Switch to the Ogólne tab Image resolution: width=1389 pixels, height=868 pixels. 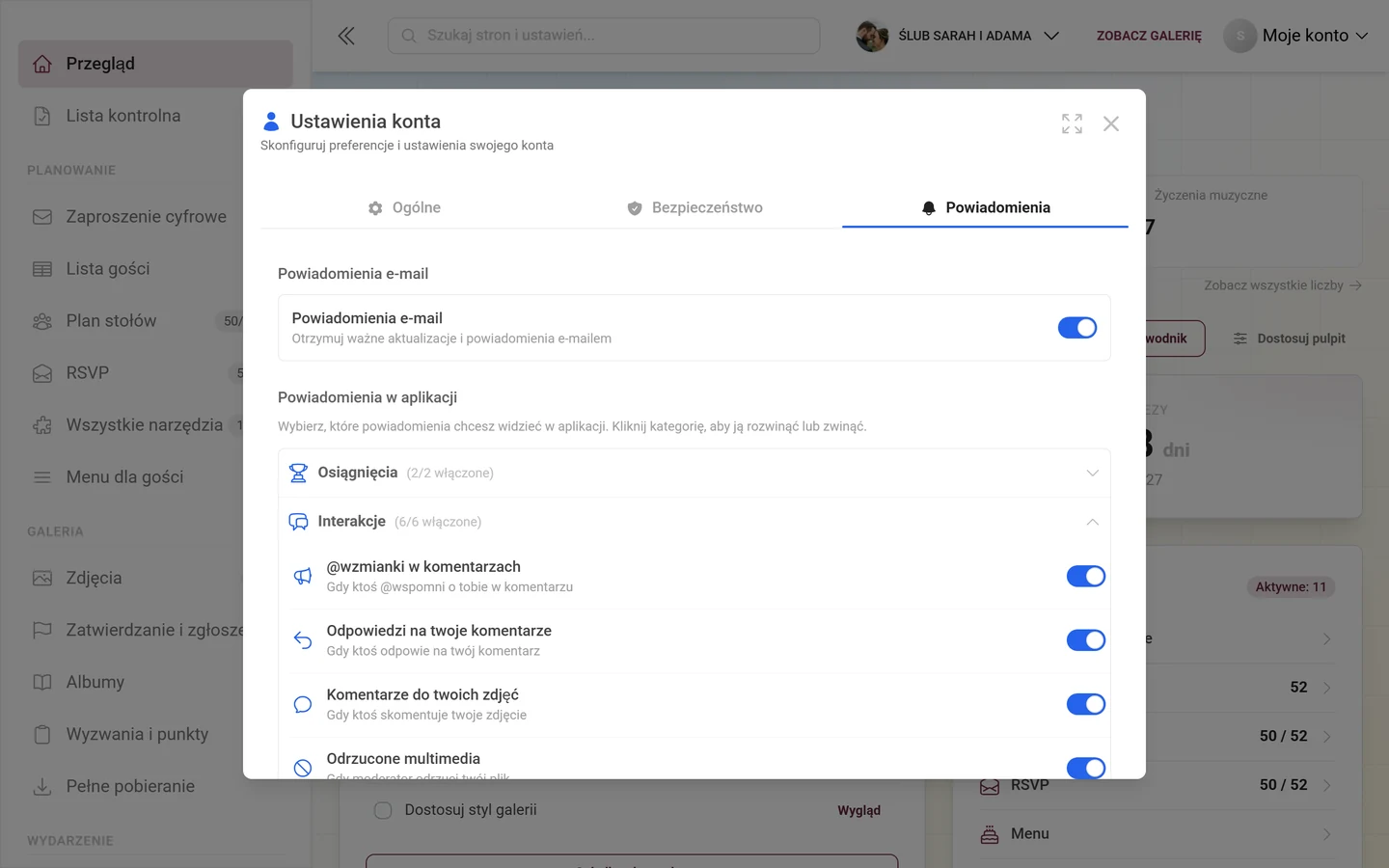pos(404,207)
